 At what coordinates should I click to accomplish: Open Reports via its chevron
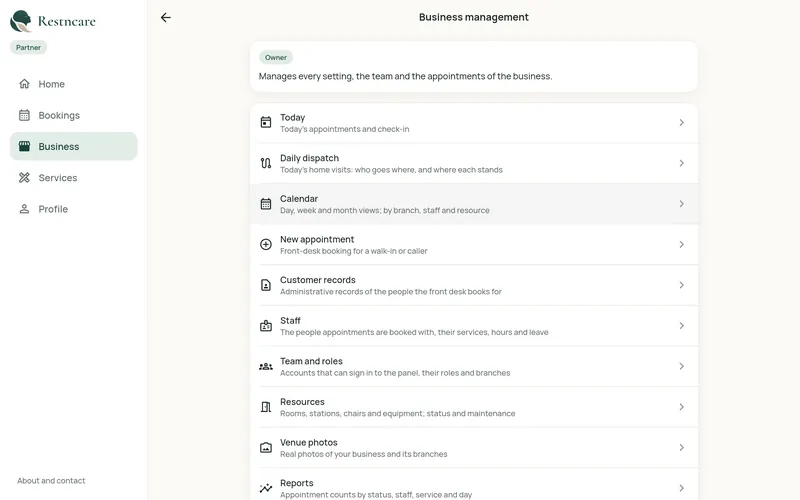coord(682,488)
